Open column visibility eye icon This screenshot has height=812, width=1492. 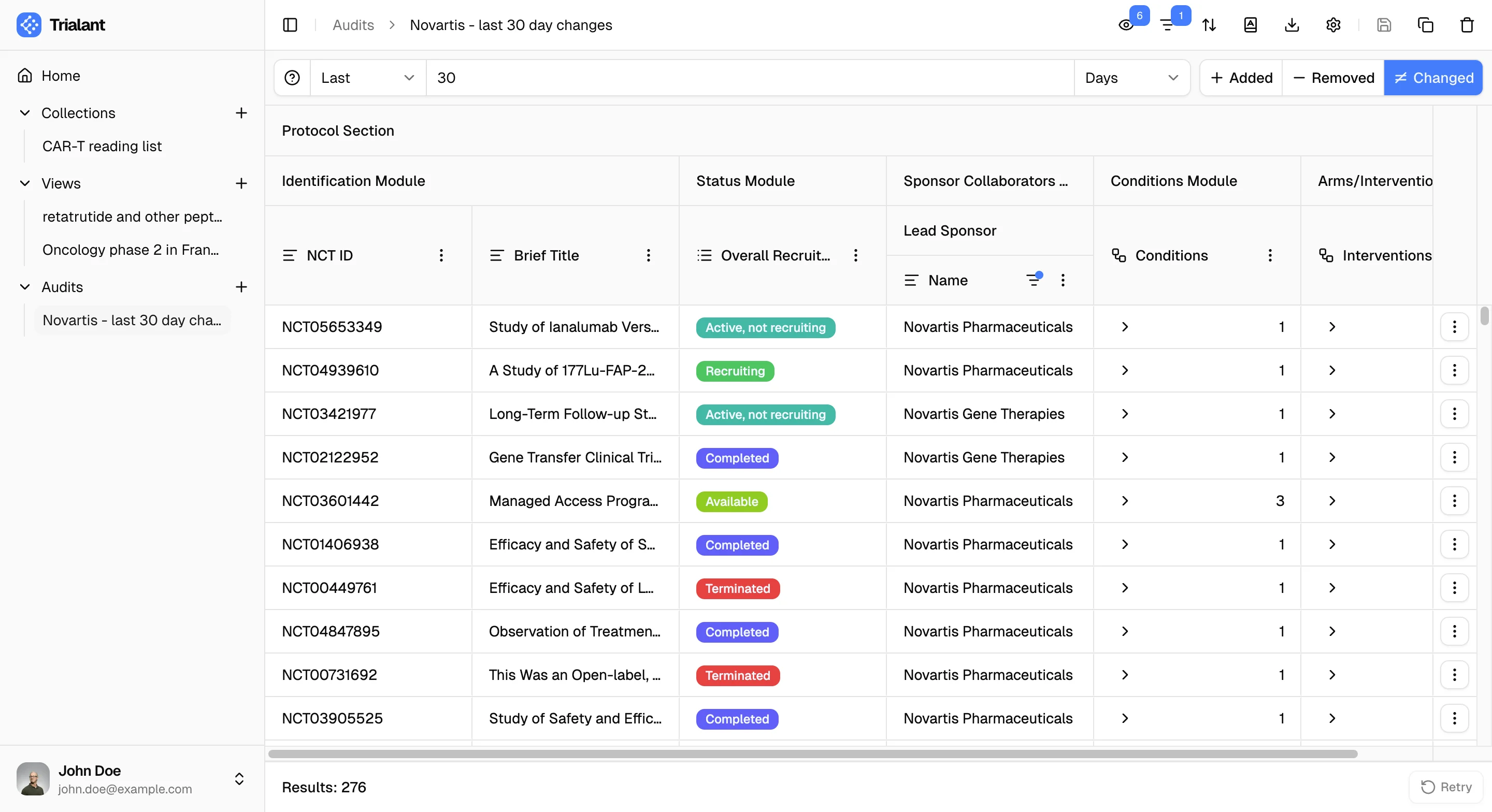coord(1125,25)
